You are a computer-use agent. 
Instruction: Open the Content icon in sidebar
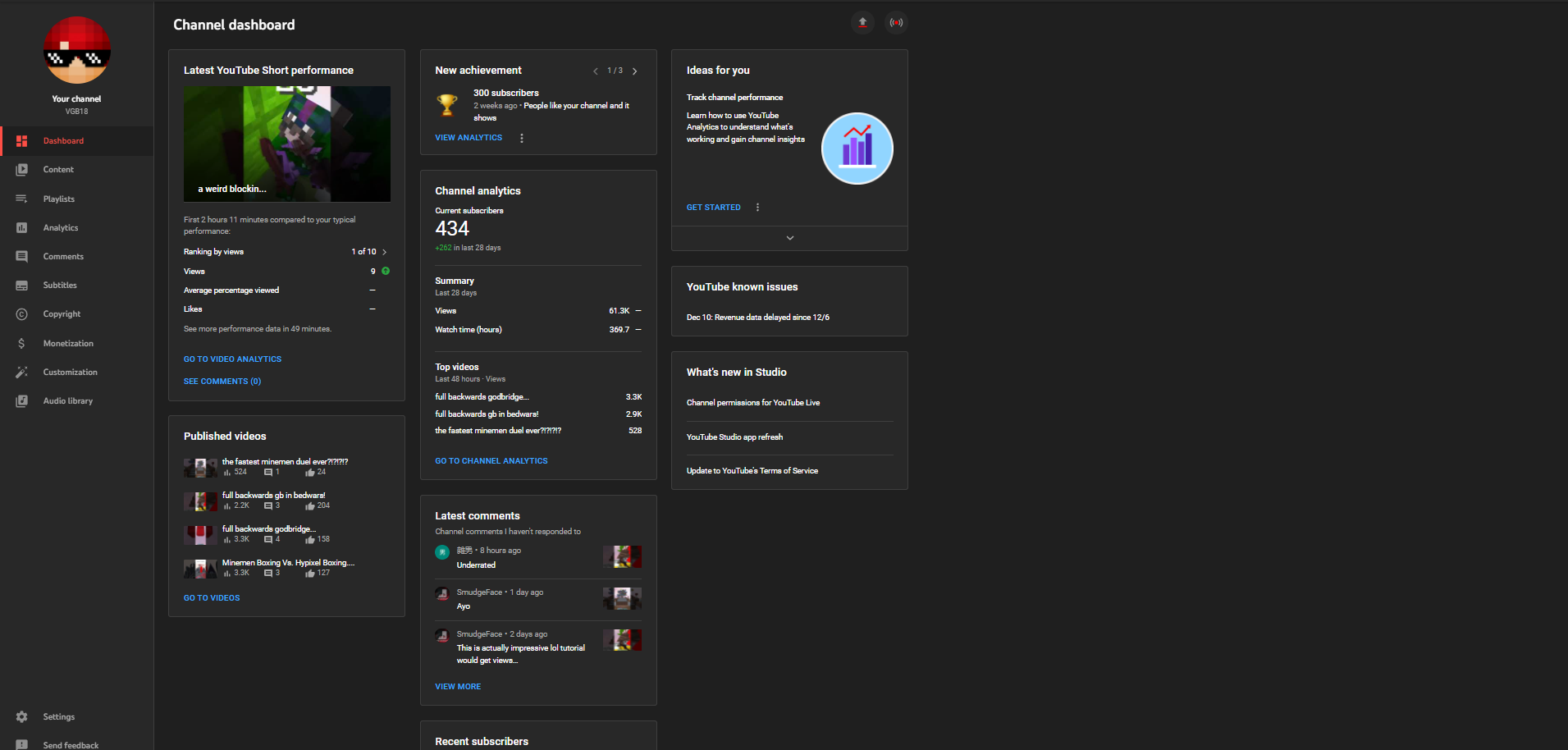tap(22, 170)
